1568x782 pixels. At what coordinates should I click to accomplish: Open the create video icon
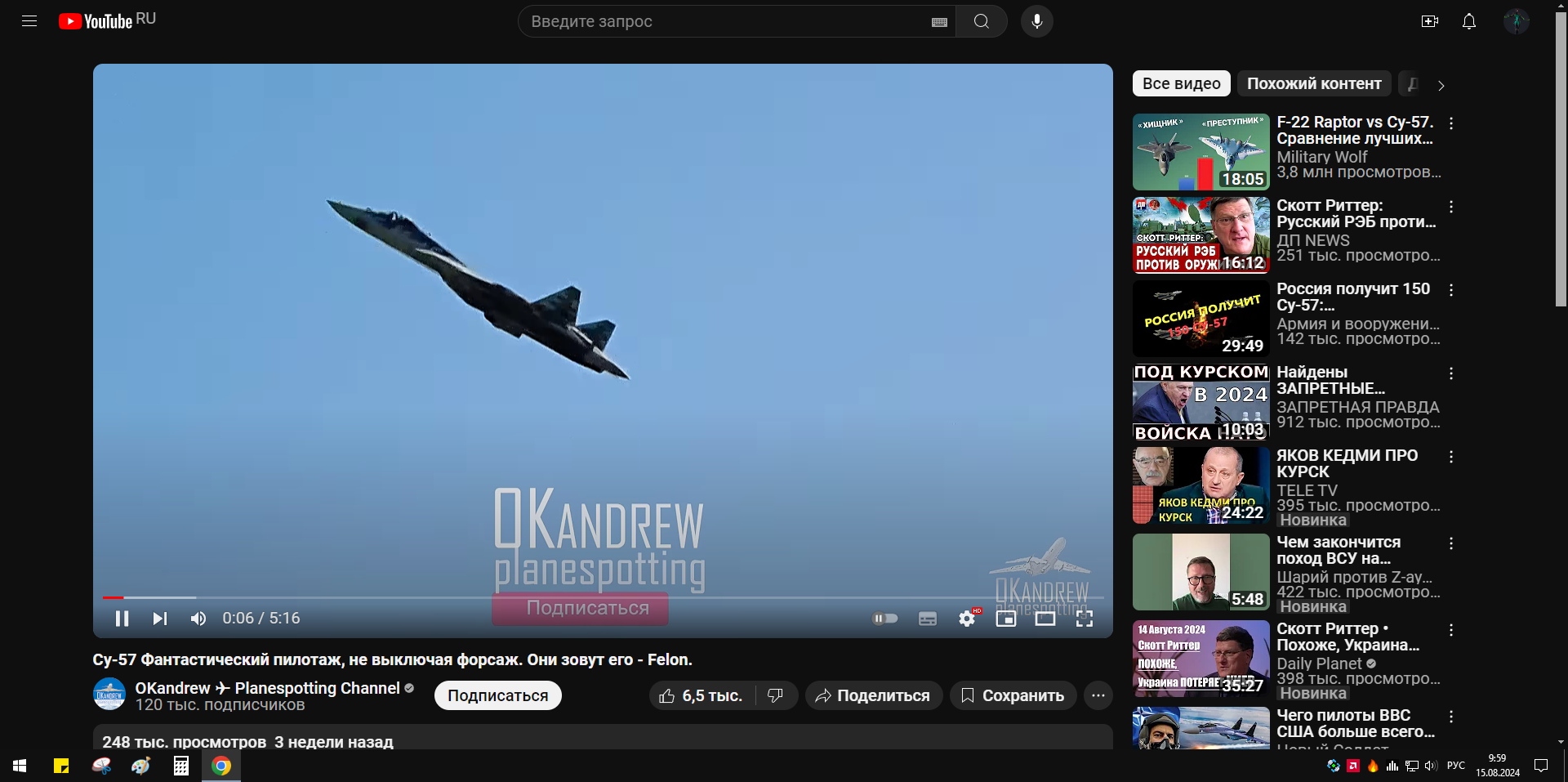point(1430,21)
